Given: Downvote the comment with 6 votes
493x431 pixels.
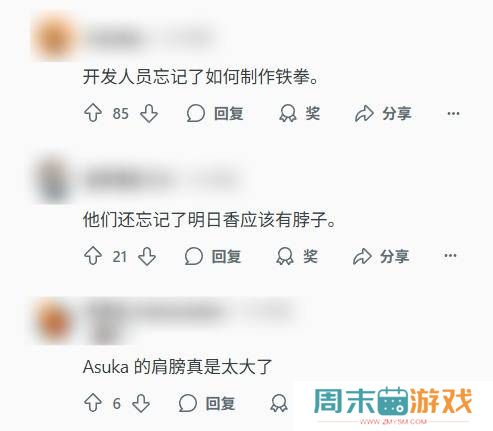Looking at the screenshot, I should (141, 403).
